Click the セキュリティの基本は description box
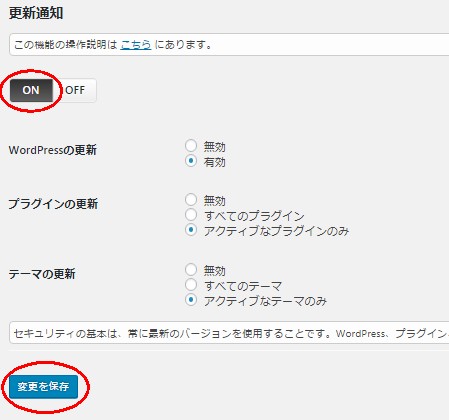Image resolution: width=449 pixels, height=420 pixels. tap(229, 333)
